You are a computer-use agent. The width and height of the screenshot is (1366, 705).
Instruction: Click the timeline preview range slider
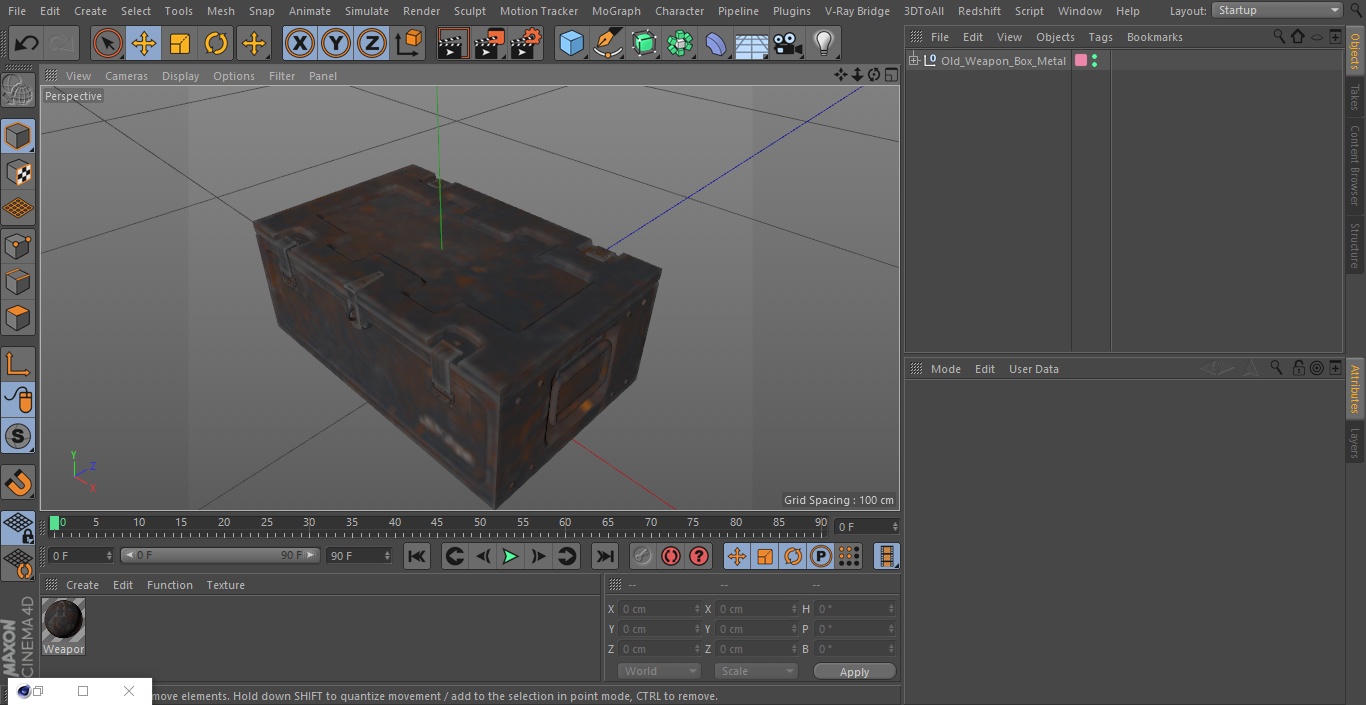tap(220, 555)
